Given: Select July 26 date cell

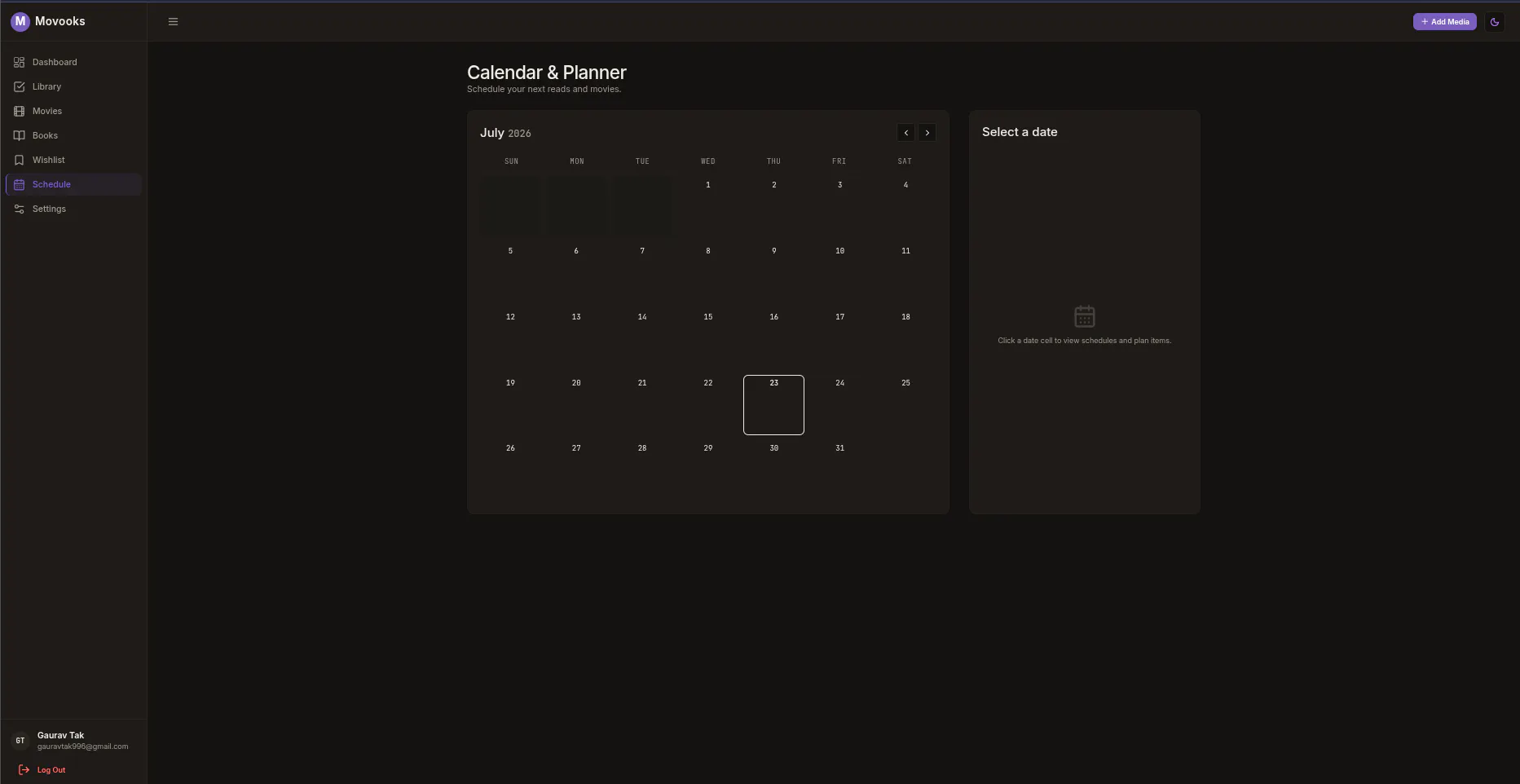Looking at the screenshot, I should tap(511, 470).
